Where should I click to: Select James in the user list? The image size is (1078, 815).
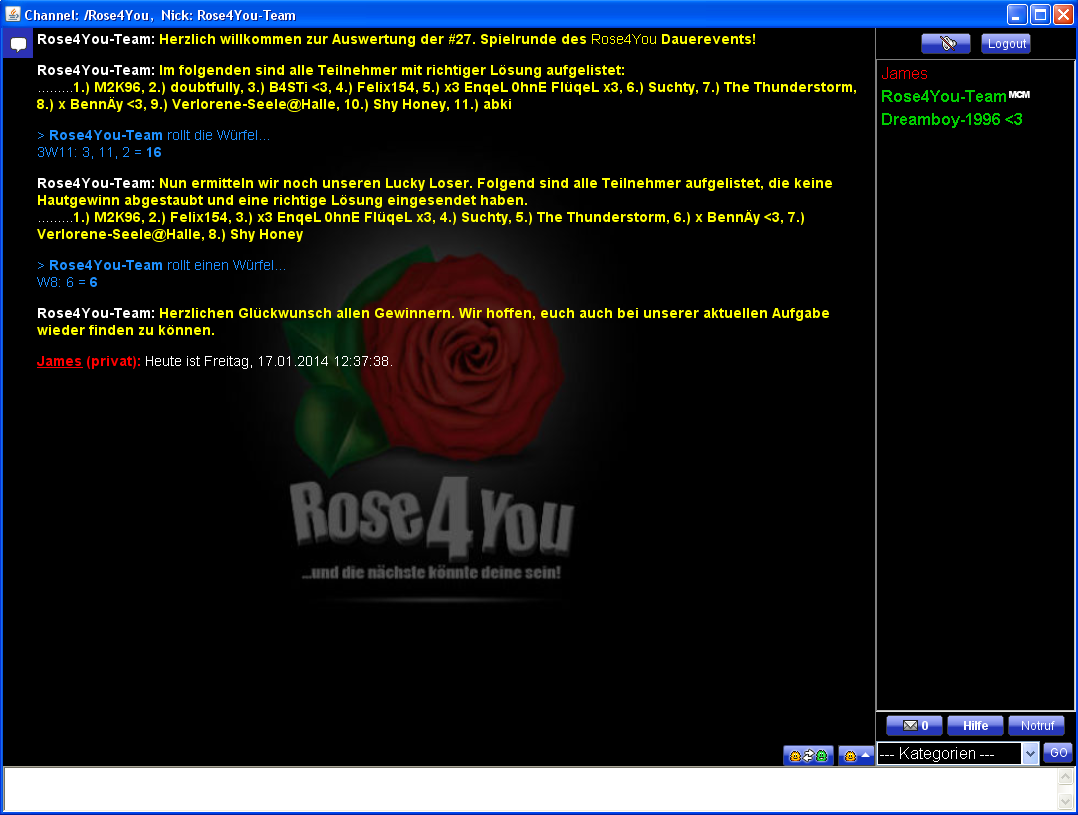(904, 74)
